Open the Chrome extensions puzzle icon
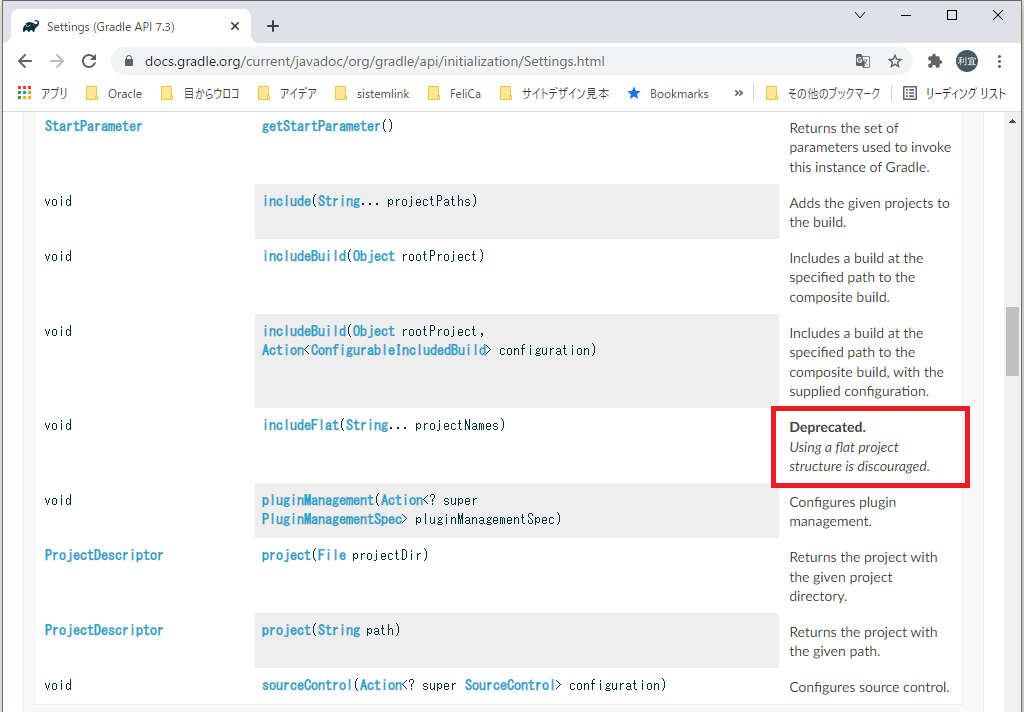This screenshot has width=1024, height=717. tap(934, 60)
